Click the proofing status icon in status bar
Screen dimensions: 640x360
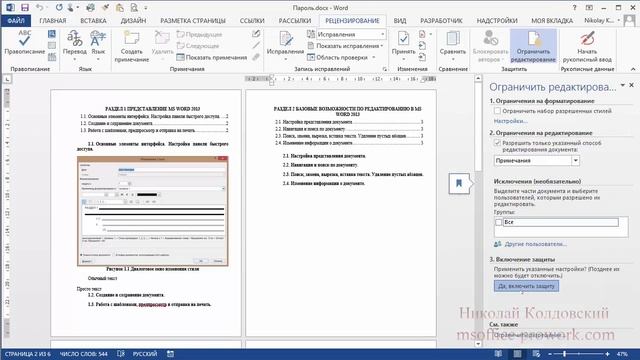click(x=121, y=354)
